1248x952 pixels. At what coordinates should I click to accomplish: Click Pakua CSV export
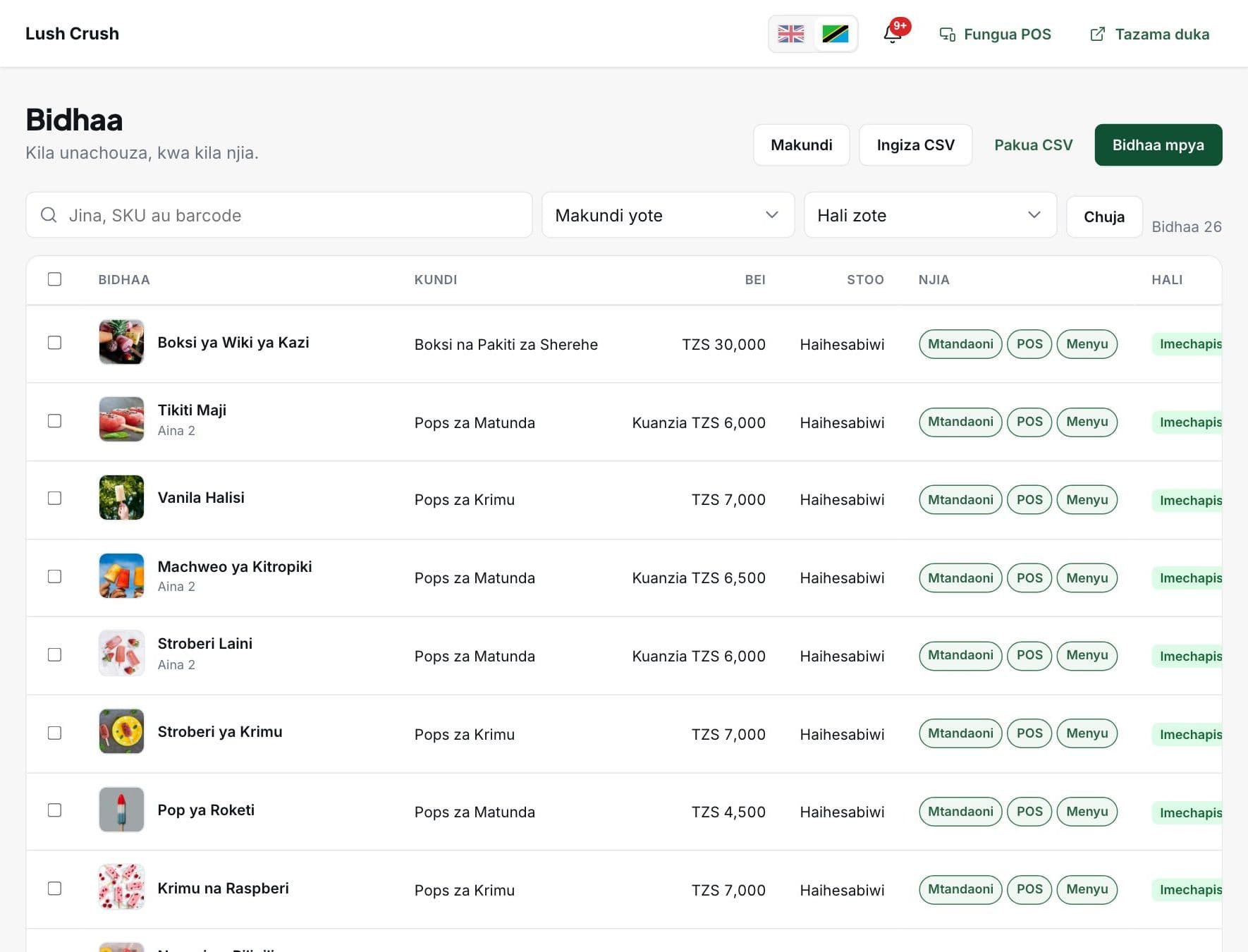pos(1033,145)
